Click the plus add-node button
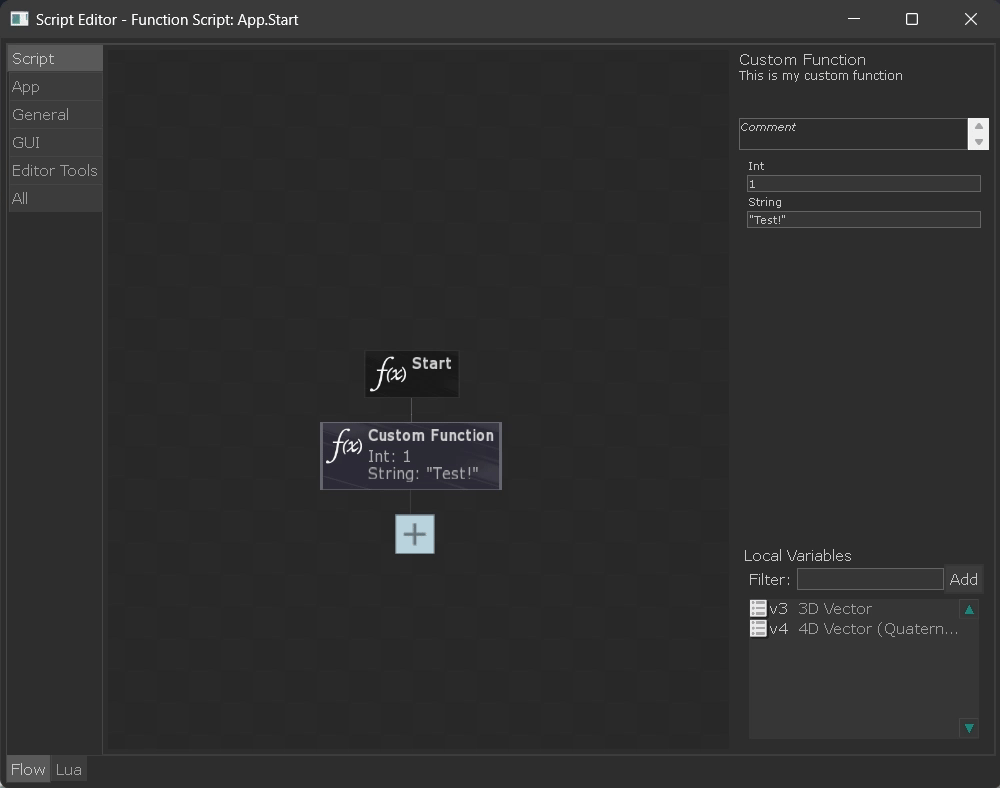Screen dimensions: 1000x788 tap(414, 534)
